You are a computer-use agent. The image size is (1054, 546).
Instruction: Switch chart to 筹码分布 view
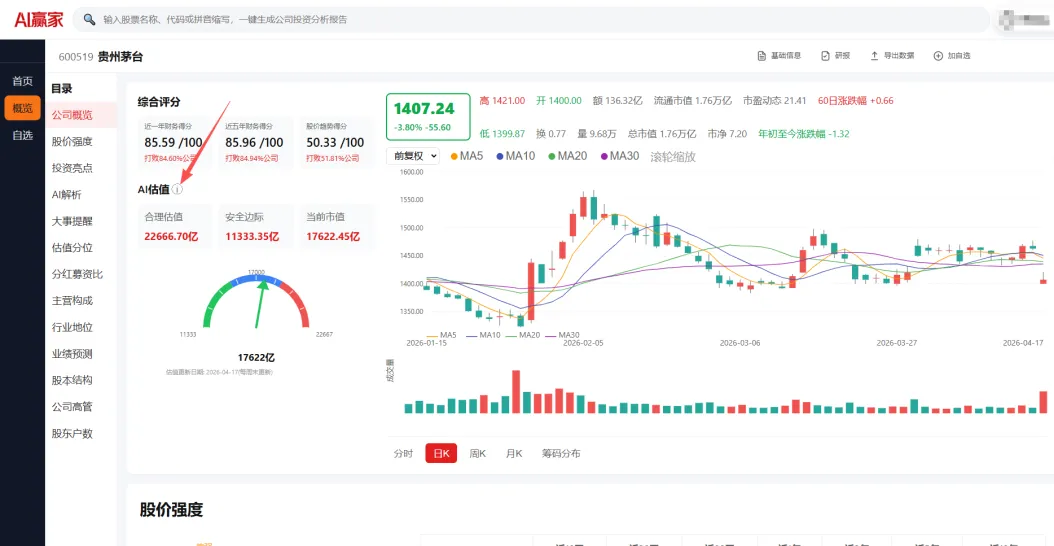click(561, 453)
